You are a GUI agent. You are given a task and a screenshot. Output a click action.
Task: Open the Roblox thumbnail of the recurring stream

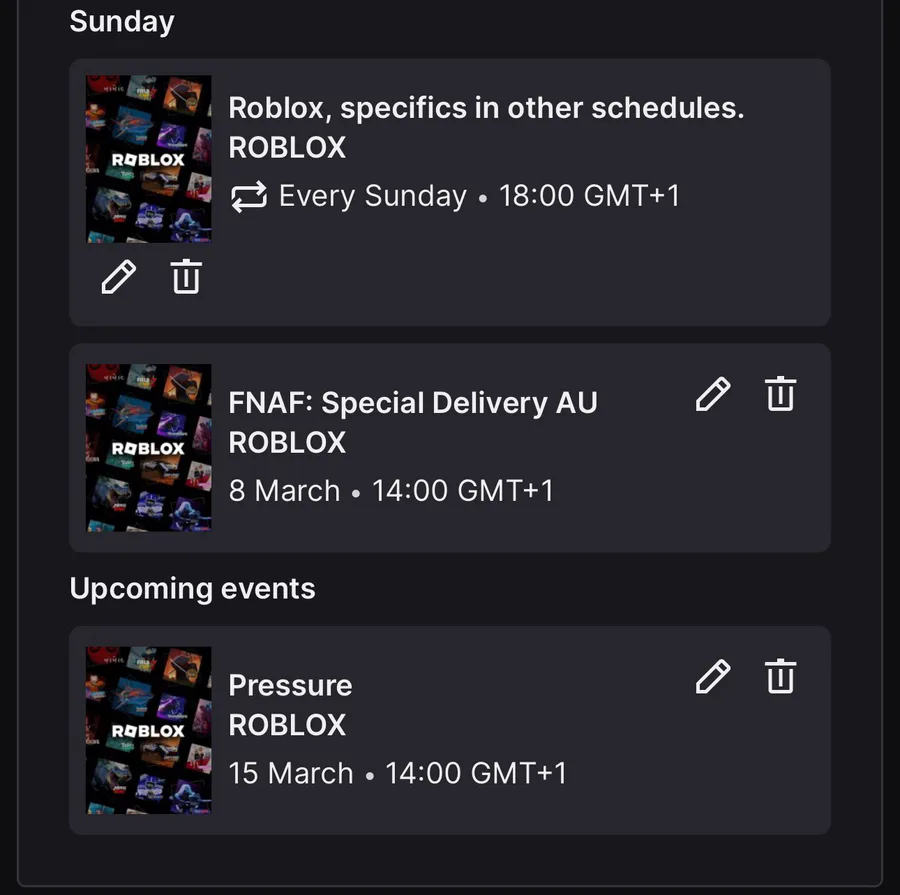point(148,159)
